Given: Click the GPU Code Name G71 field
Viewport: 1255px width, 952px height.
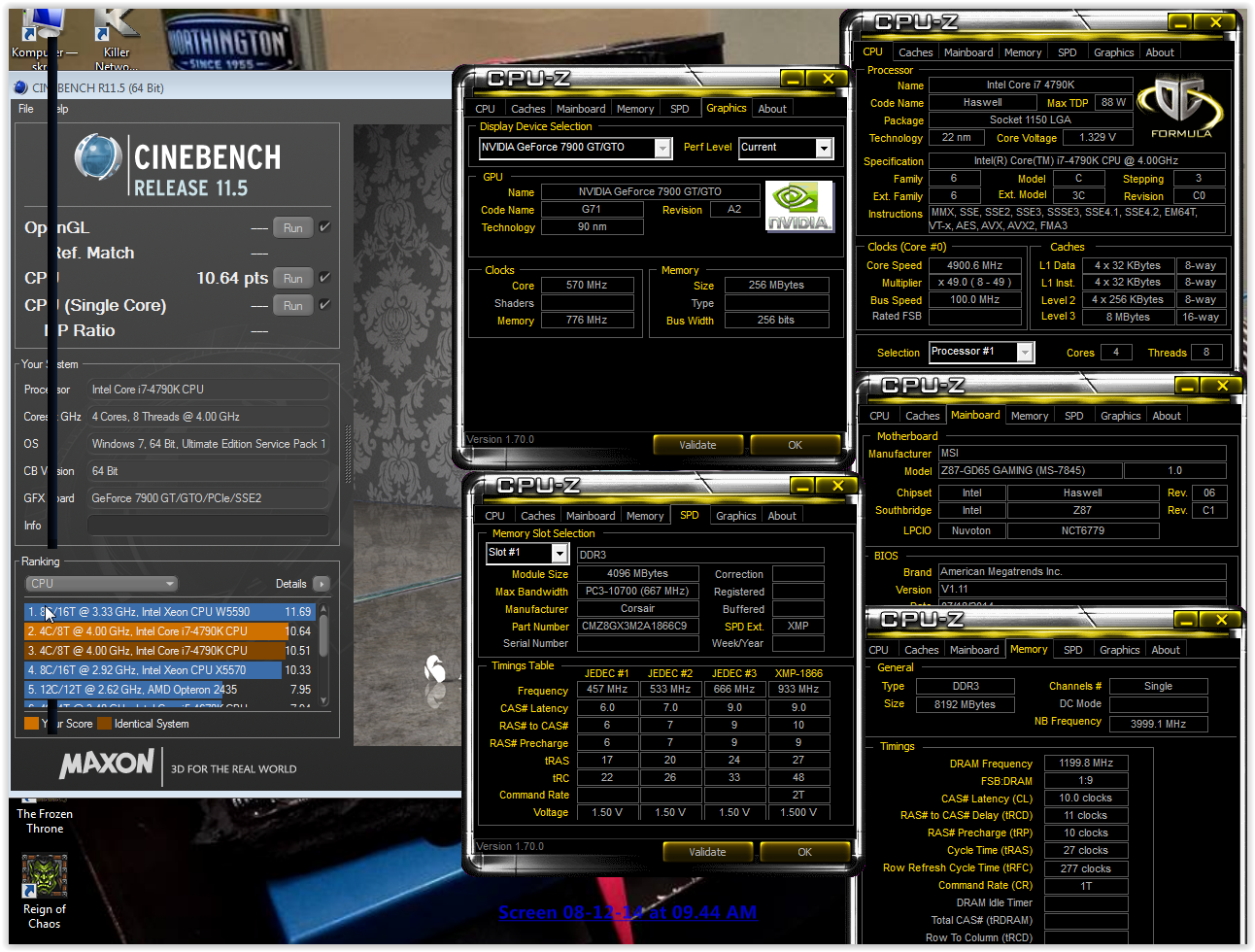Looking at the screenshot, I should (x=592, y=210).
